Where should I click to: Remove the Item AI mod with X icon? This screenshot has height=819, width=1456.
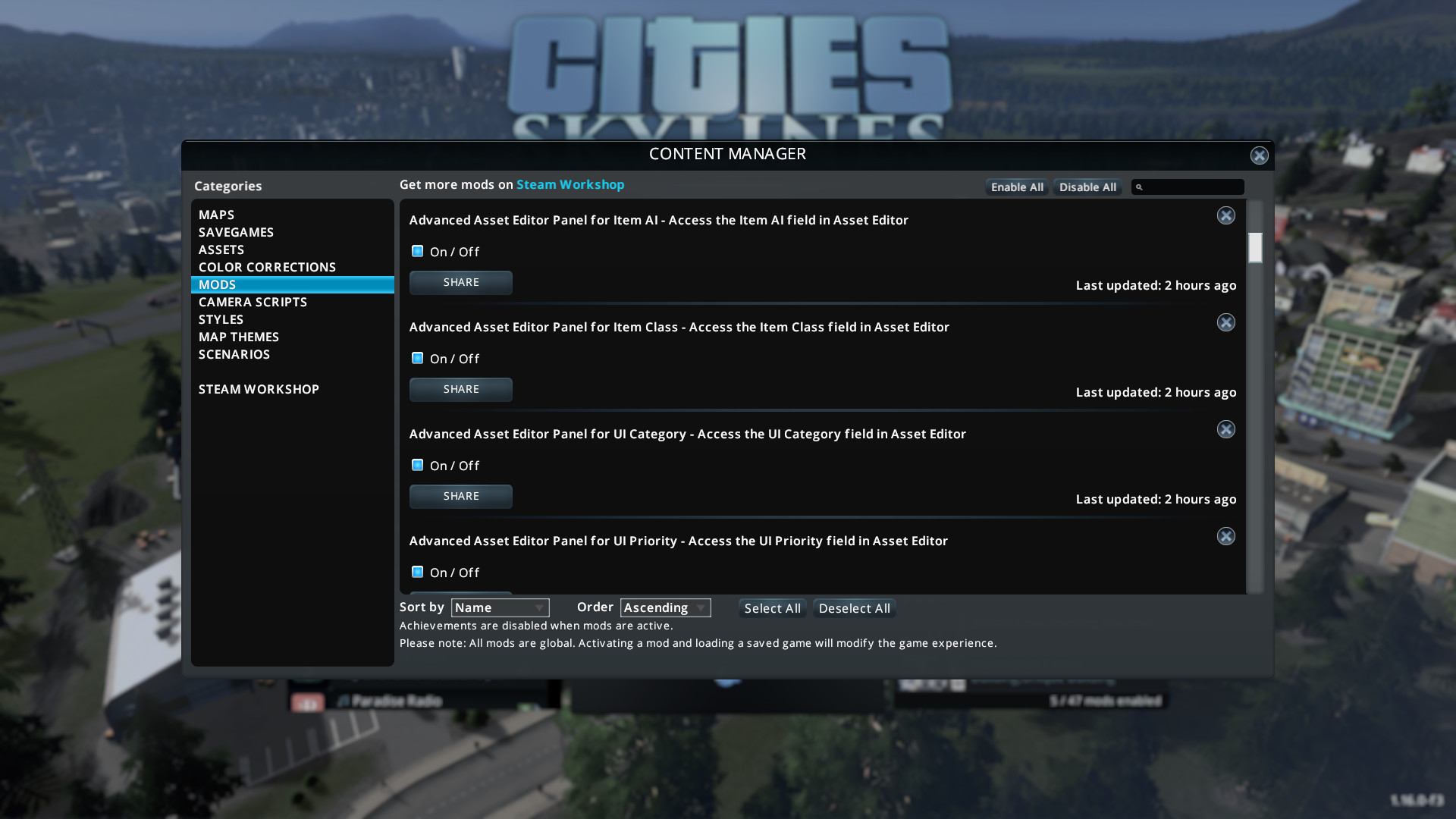pyautogui.click(x=1225, y=216)
